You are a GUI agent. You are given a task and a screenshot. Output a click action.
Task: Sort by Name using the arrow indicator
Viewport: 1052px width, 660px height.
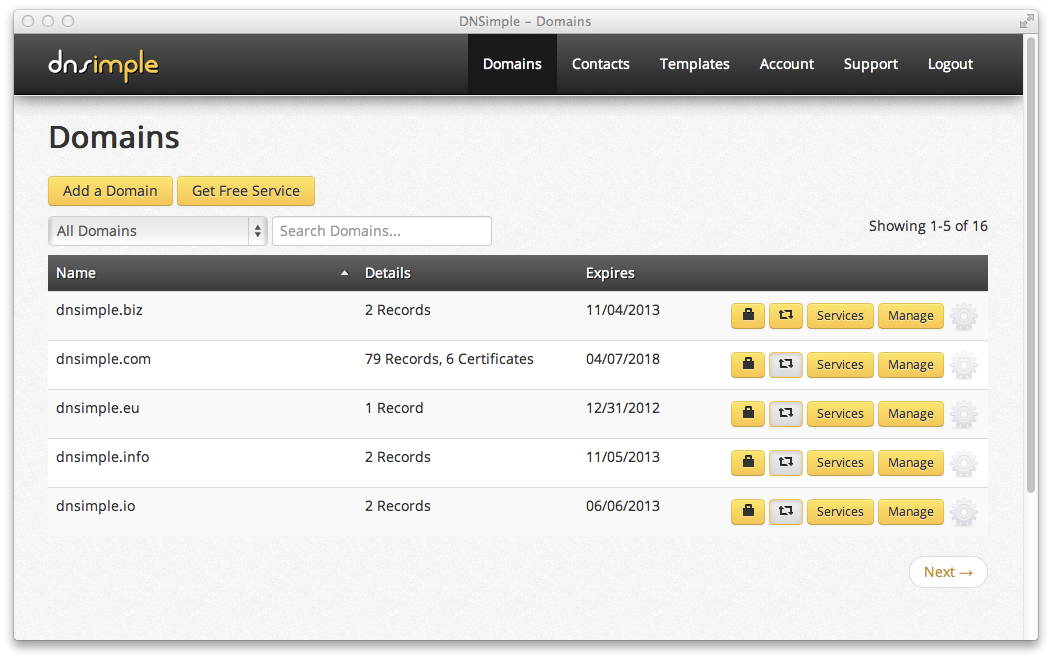point(344,273)
